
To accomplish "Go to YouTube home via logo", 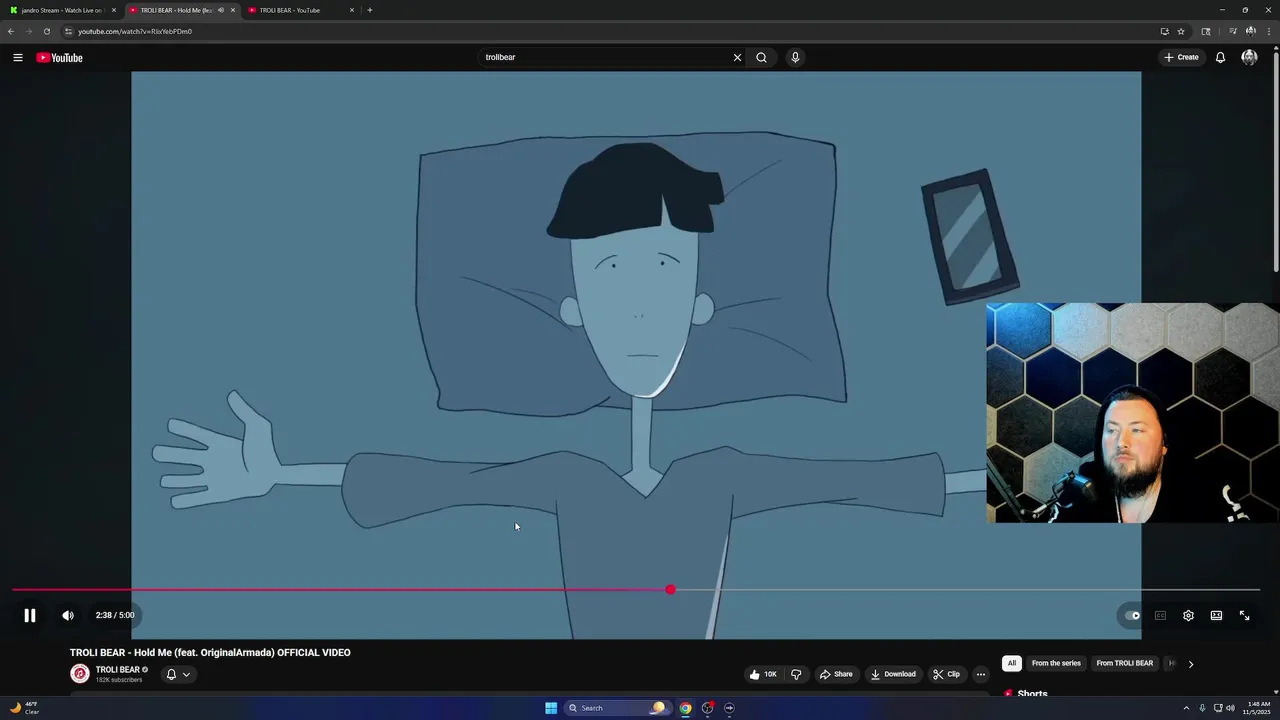I will tap(59, 57).
